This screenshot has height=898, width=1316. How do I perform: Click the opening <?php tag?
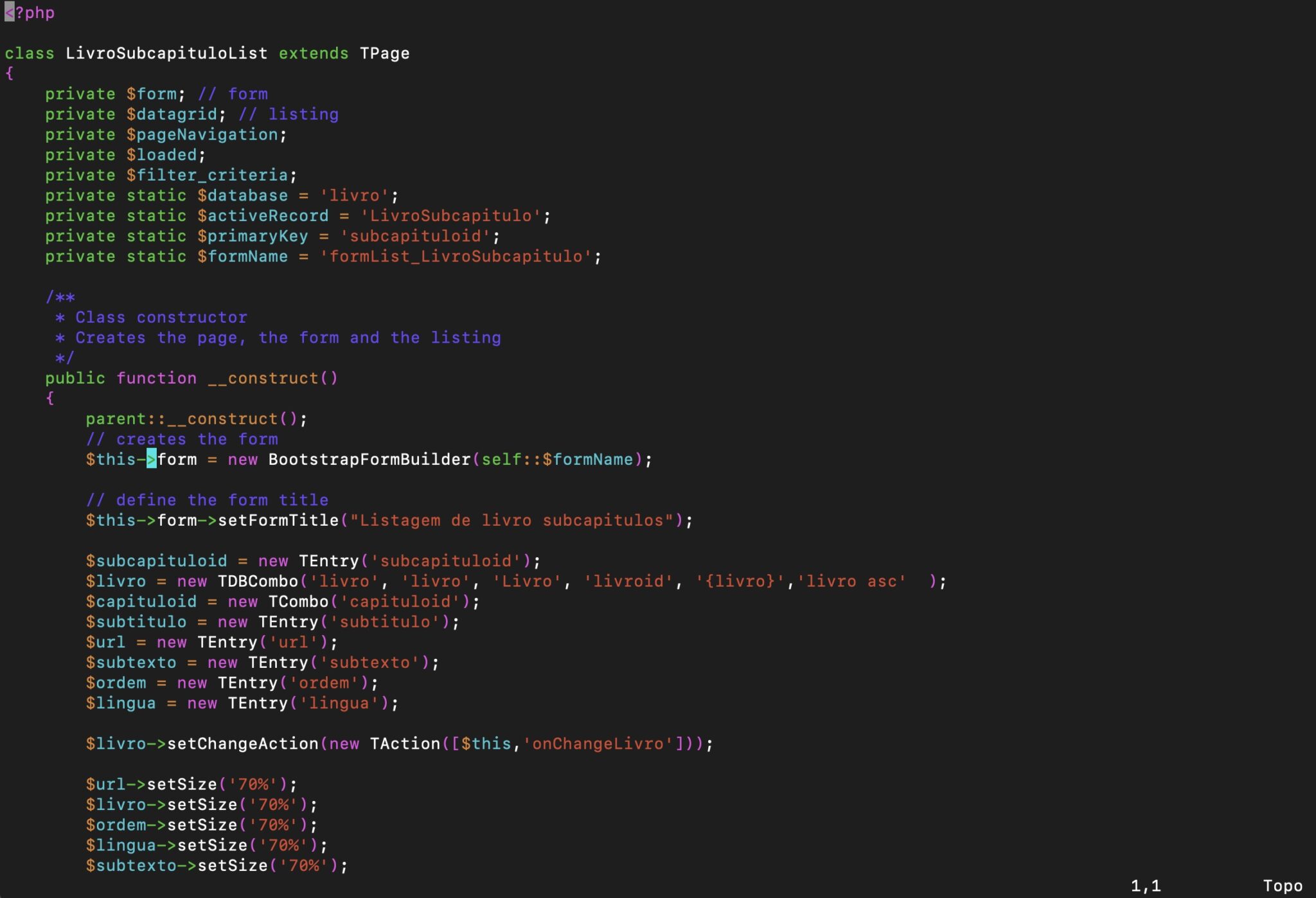tap(30, 13)
